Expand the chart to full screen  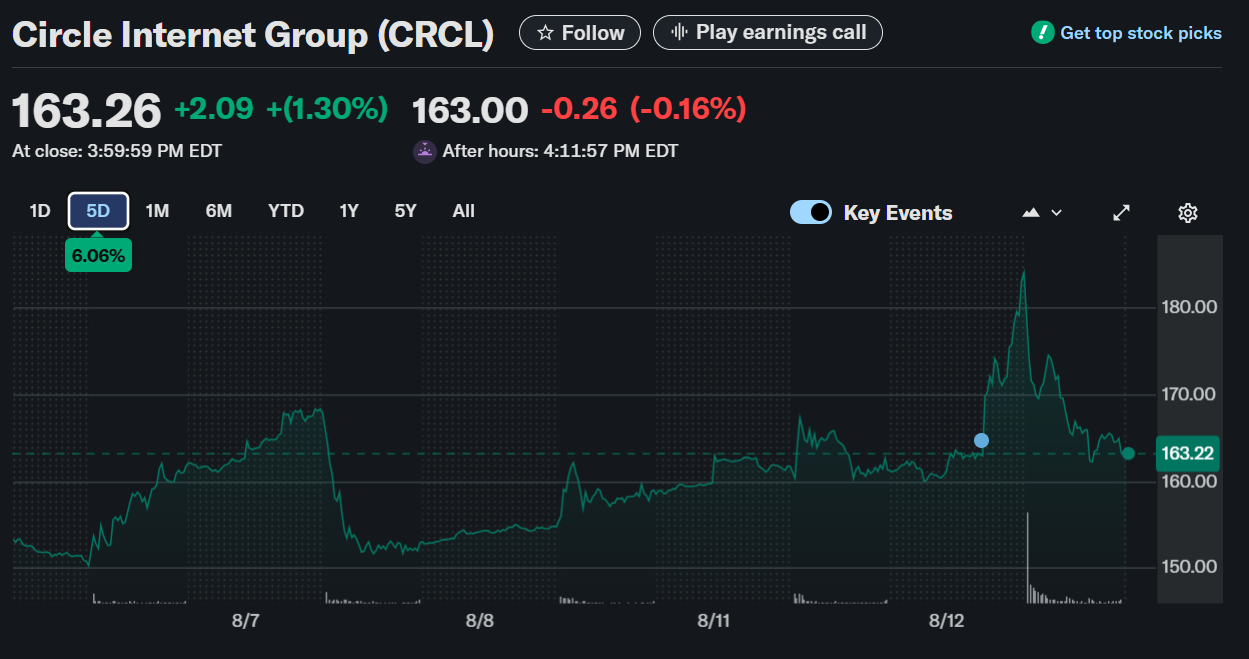(1122, 213)
